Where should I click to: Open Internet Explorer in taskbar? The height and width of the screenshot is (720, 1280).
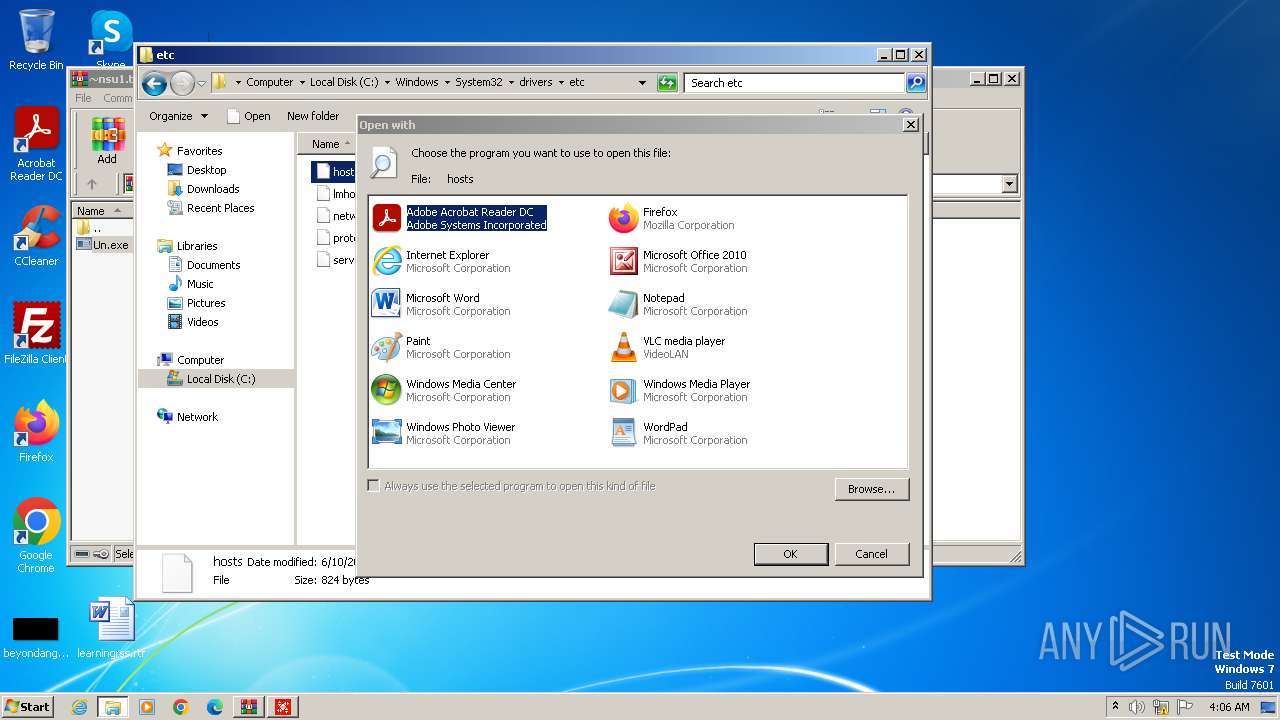click(80, 707)
